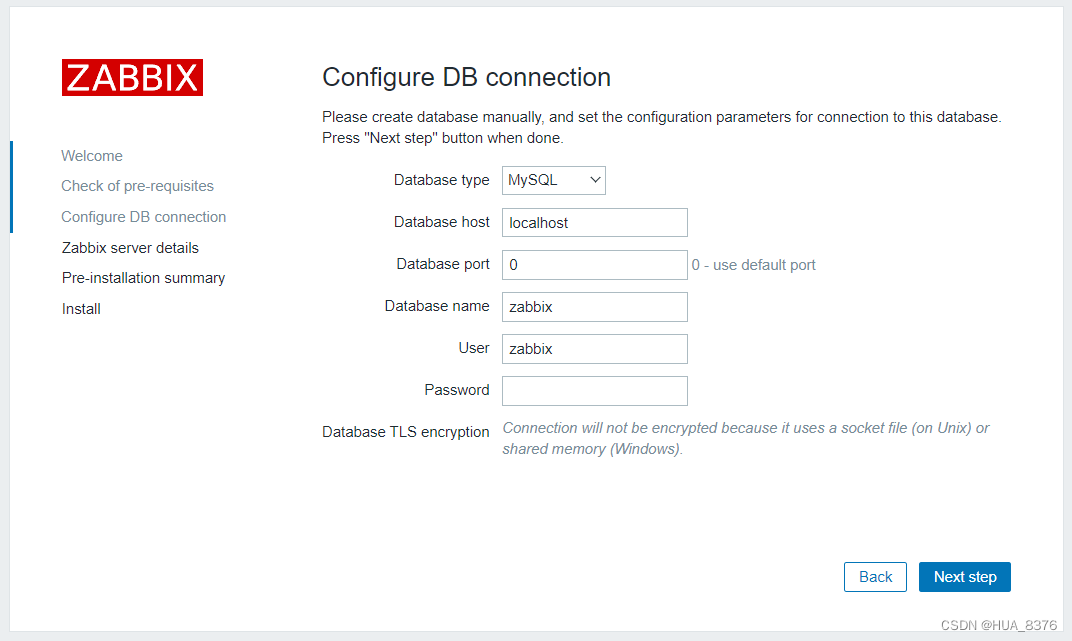Select the Configure DB connection step
This screenshot has width=1072, height=641.
(x=143, y=217)
